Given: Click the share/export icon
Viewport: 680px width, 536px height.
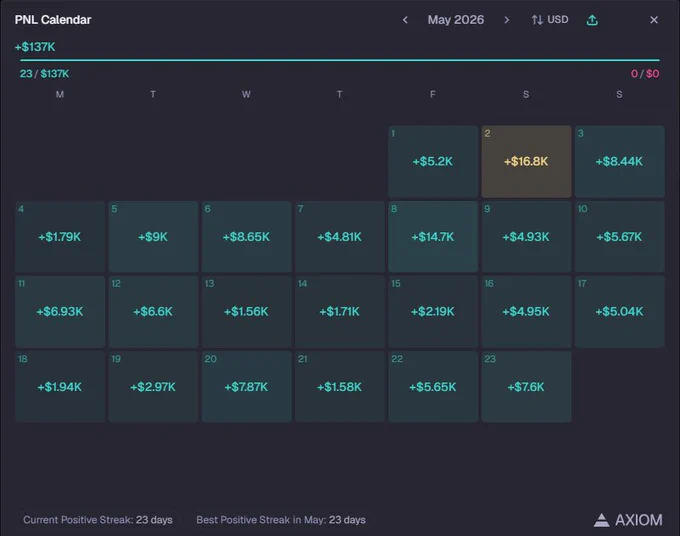Looking at the screenshot, I should [592, 20].
